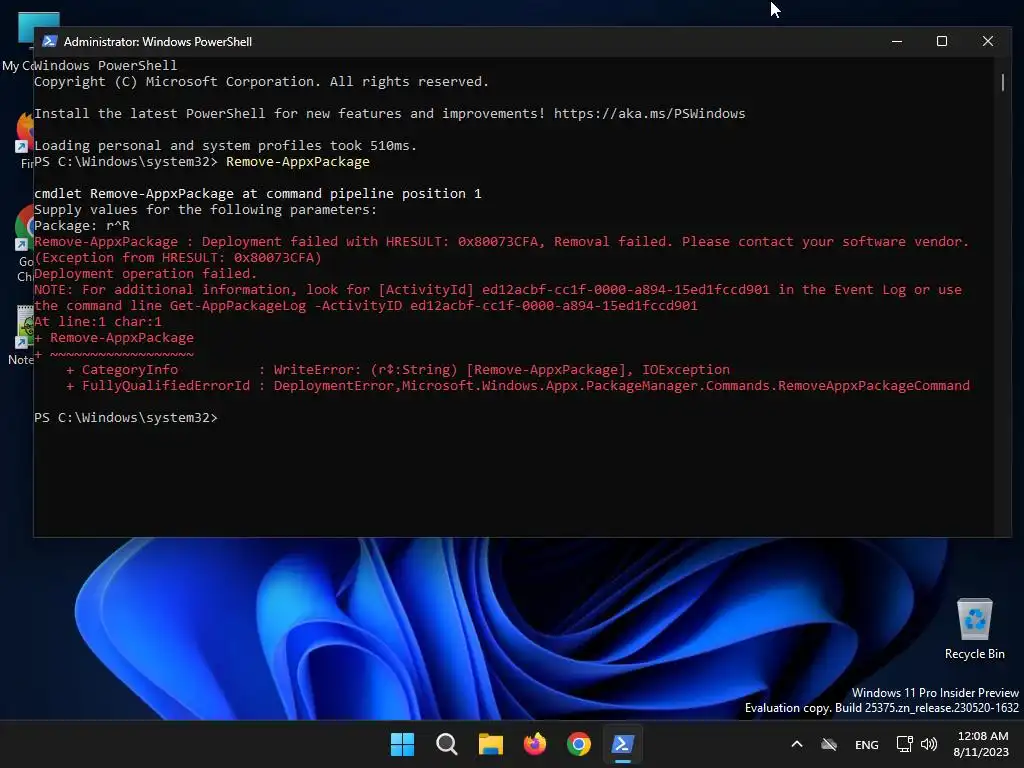Image resolution: width=1024 pixels, height=768 pixels.
Task: Click 'Loading personal and system profiles' line
Action: (225, 146)
